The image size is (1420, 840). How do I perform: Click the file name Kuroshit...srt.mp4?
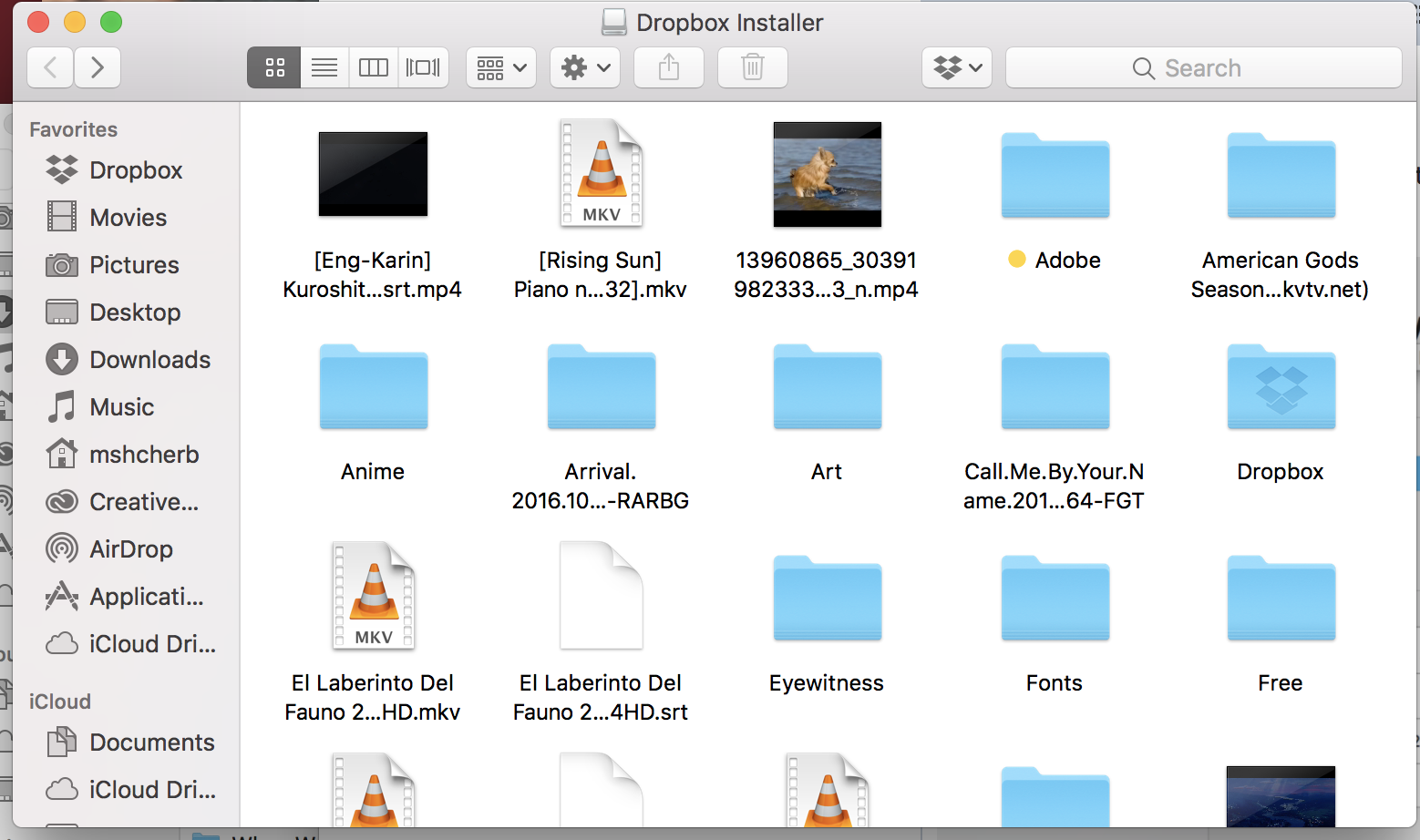coord(372,290)
